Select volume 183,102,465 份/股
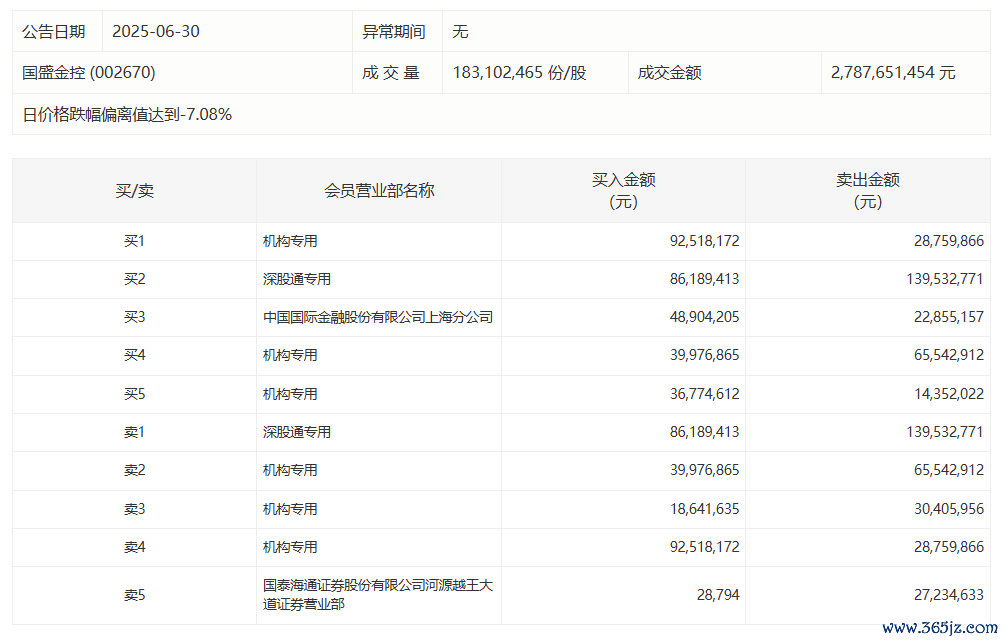The height and width of the screenshot is (643, 1005). point(520,72)
